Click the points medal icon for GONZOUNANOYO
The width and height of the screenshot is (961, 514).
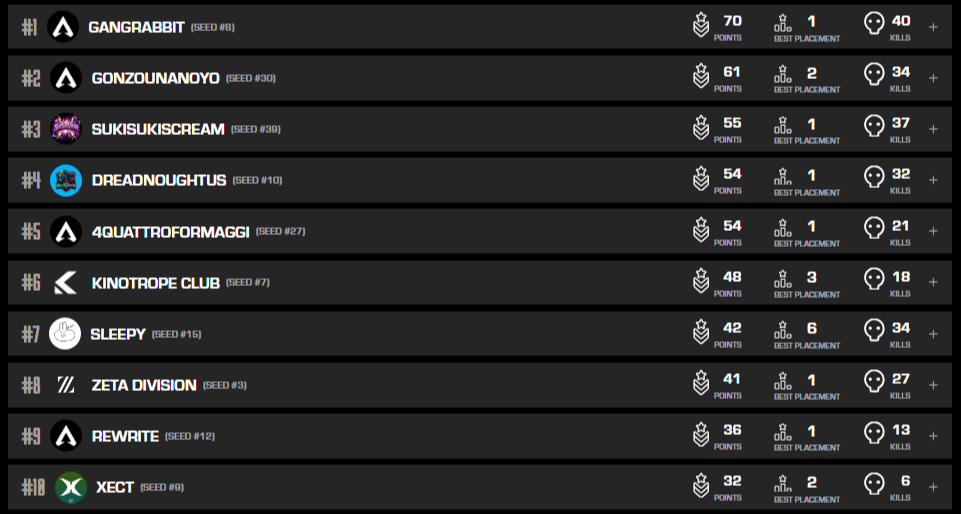coord(701,76)
